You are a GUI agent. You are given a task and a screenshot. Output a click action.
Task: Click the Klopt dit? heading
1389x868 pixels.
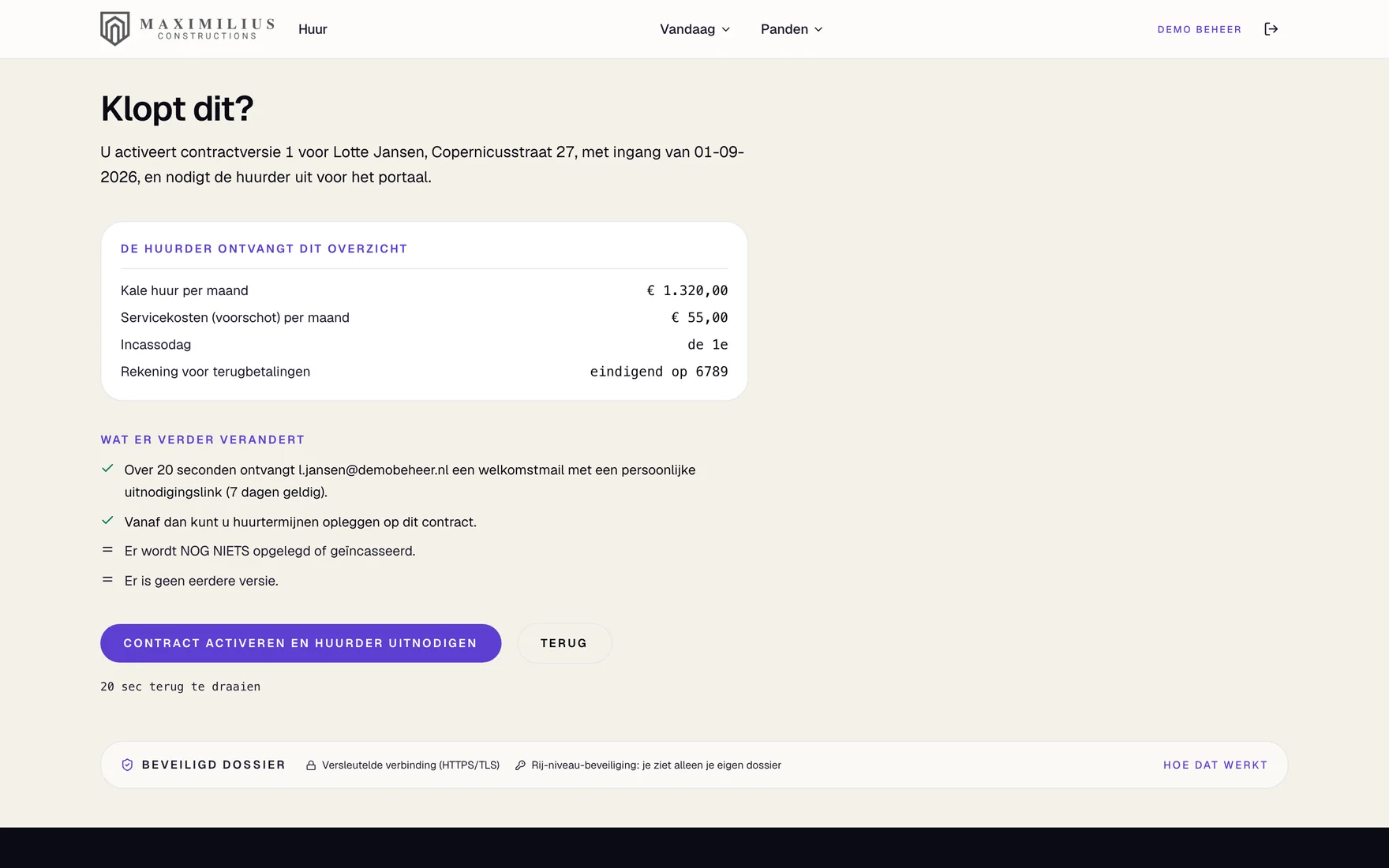click(177, 109)
